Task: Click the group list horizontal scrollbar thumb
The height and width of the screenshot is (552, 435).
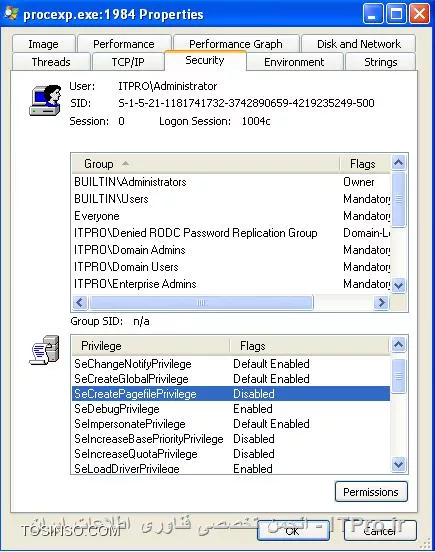Action: click(x=201, y=302)
